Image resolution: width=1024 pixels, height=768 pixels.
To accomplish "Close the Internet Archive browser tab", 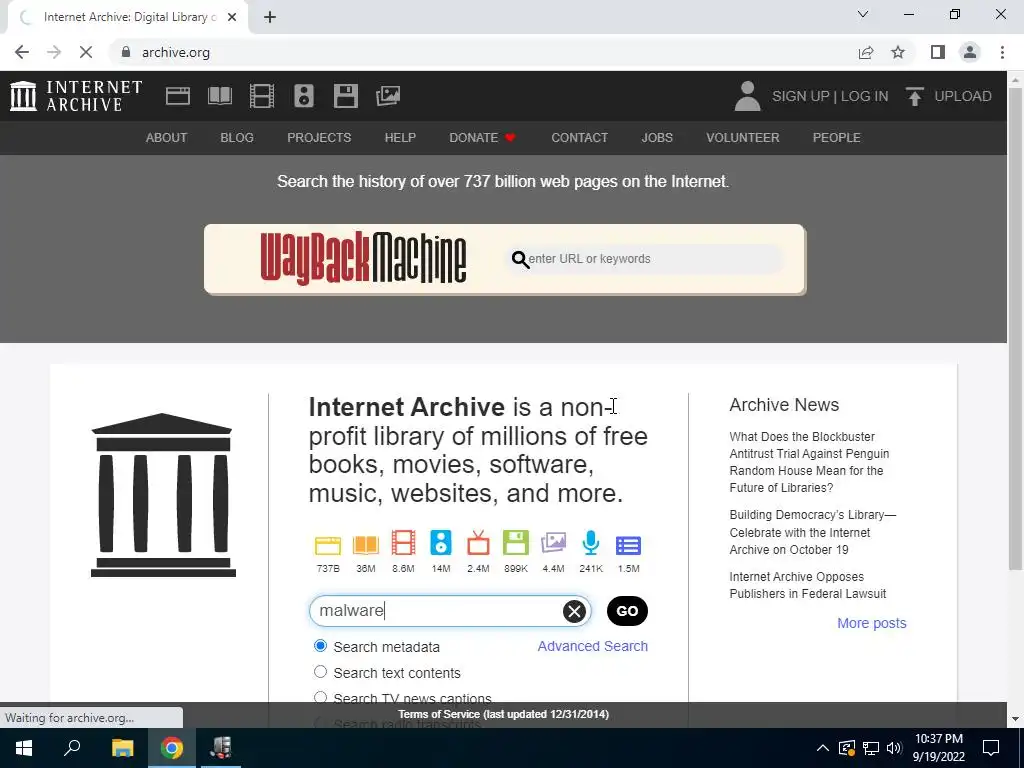I will 232,17.
